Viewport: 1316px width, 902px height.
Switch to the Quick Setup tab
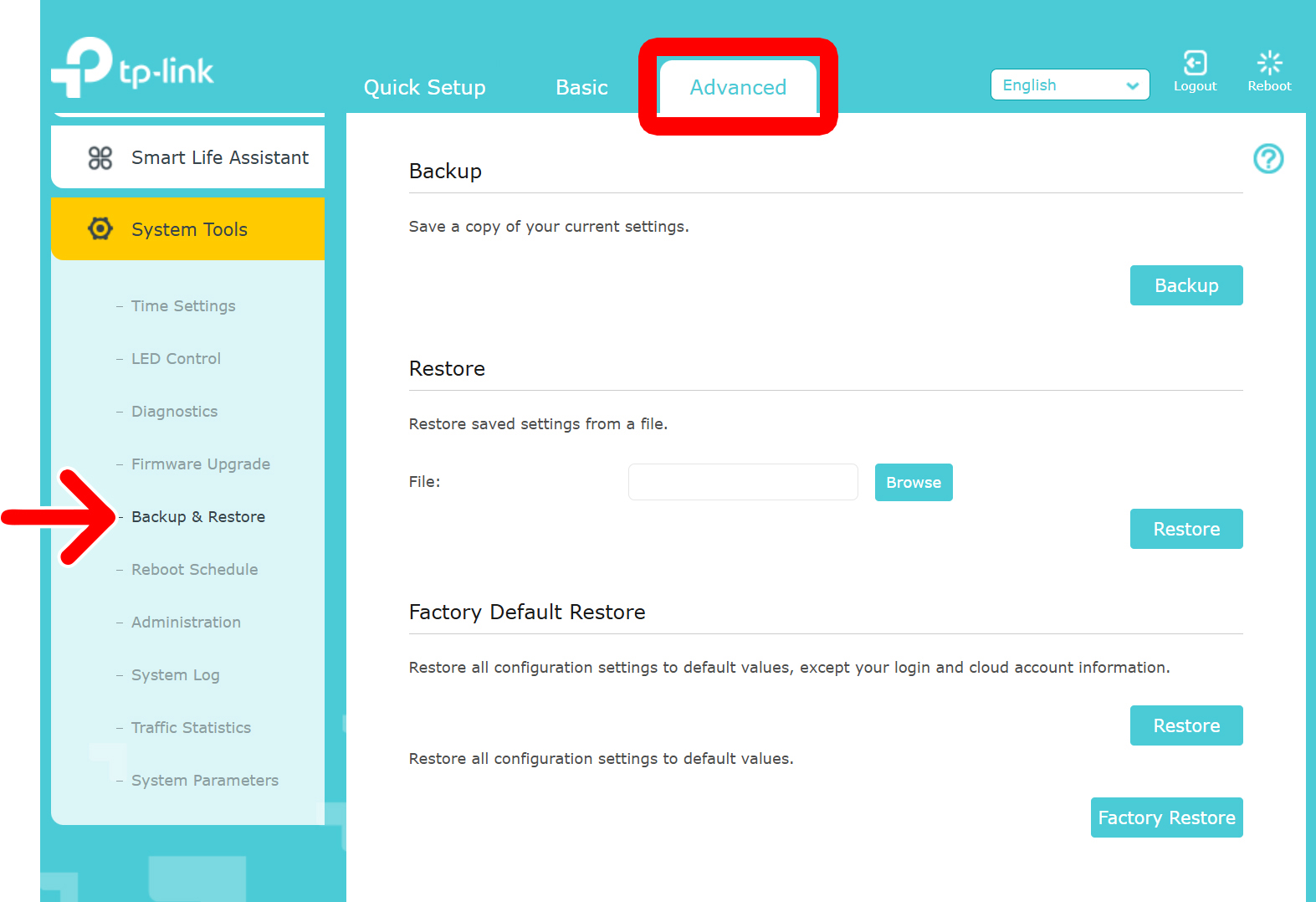[x=424, y=87]
